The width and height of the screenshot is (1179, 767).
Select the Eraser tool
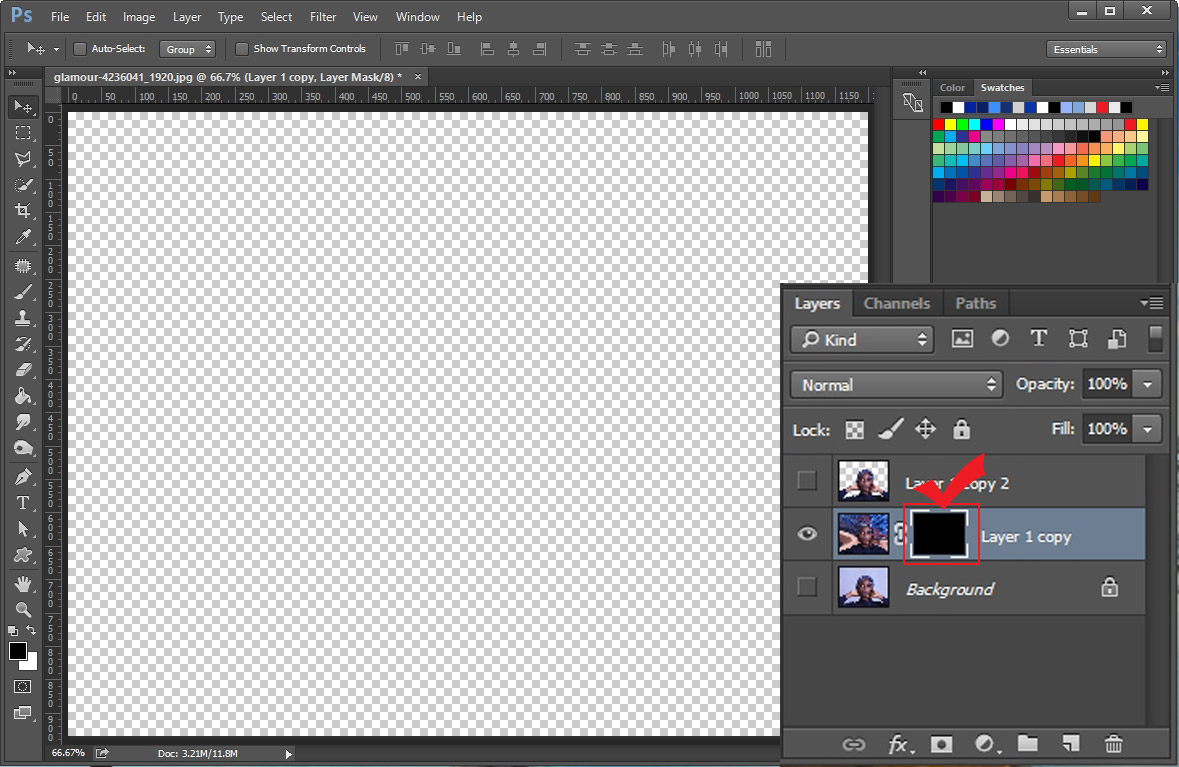23,370
